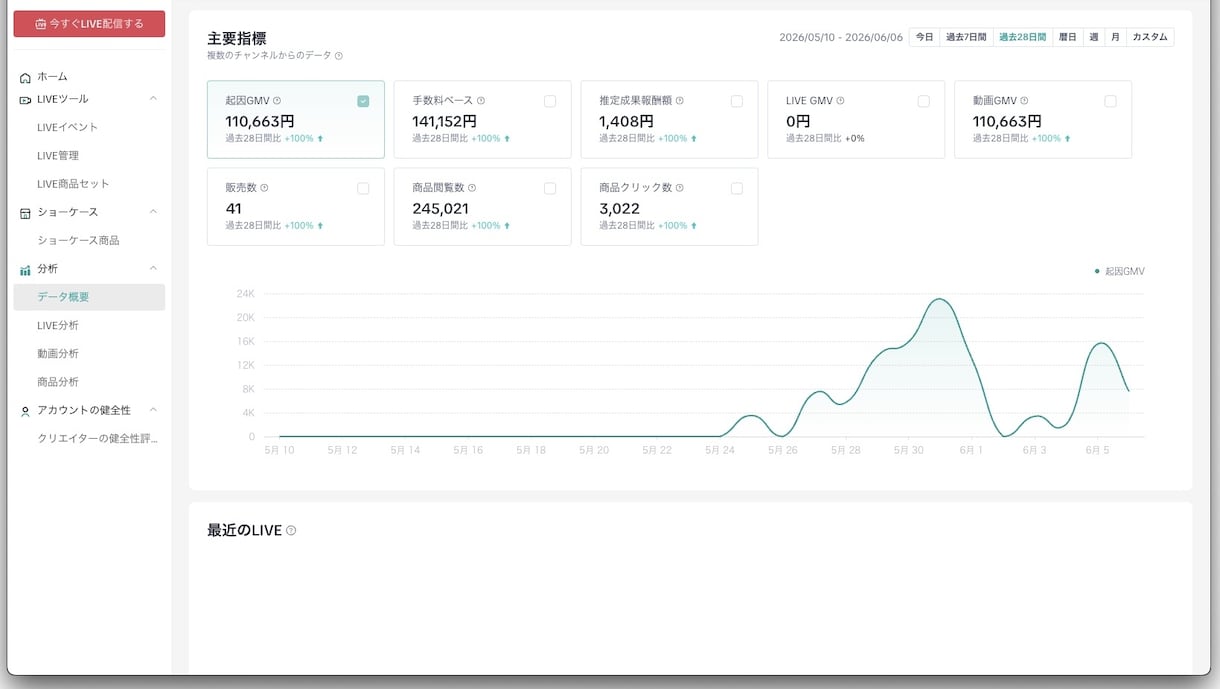Open LIVE分析 in the sidebar

58,326
